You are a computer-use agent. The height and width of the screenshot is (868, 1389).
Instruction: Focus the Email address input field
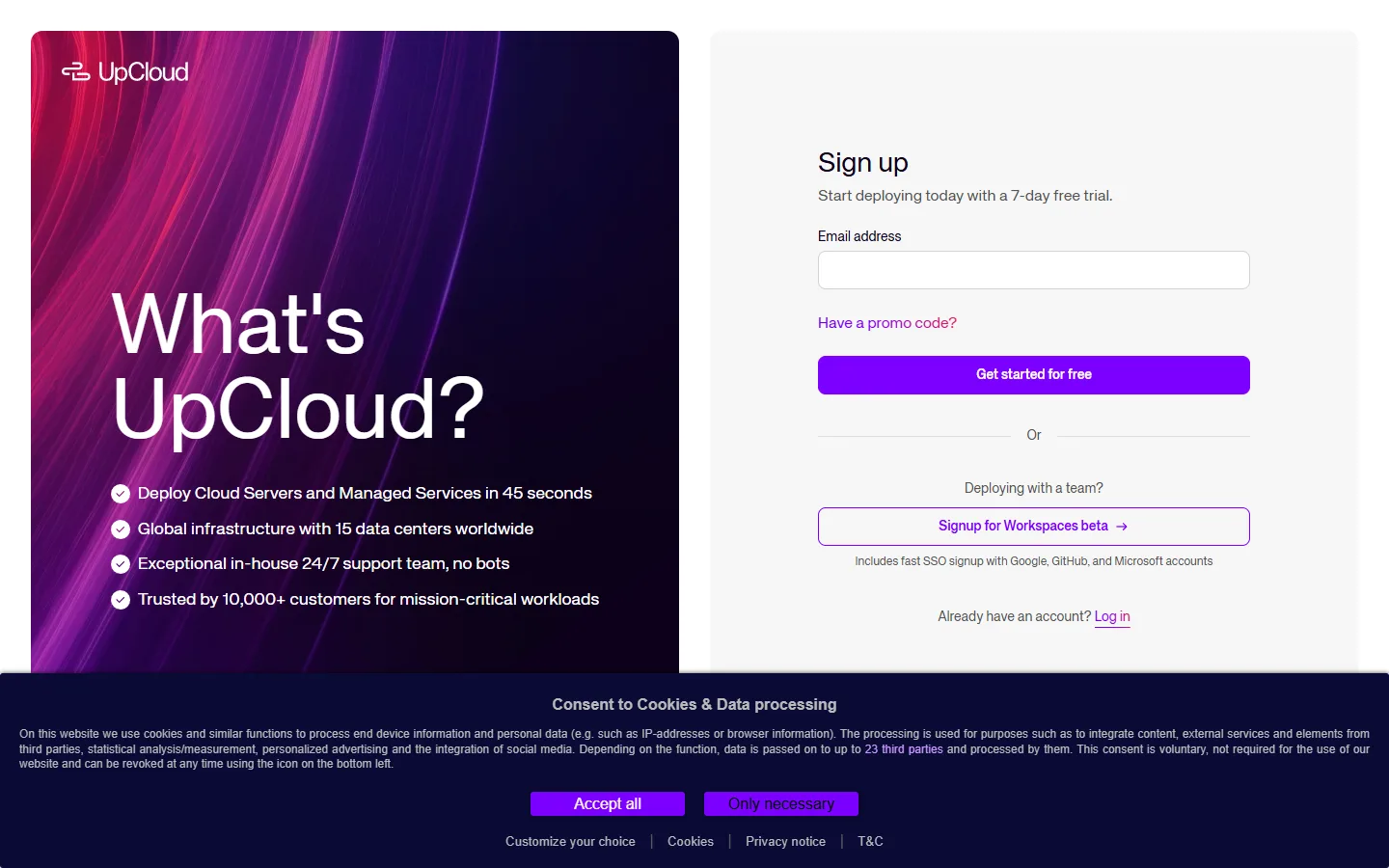click(x=1034, y=270)
